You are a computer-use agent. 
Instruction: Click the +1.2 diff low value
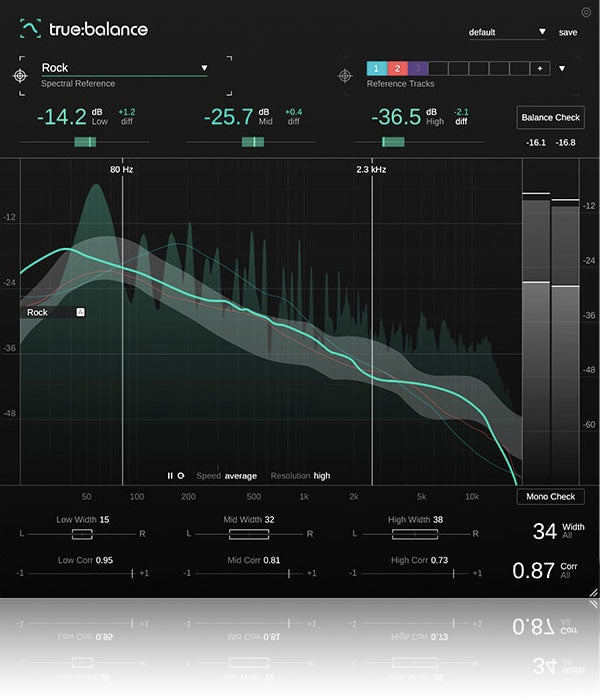click(127, 112)
